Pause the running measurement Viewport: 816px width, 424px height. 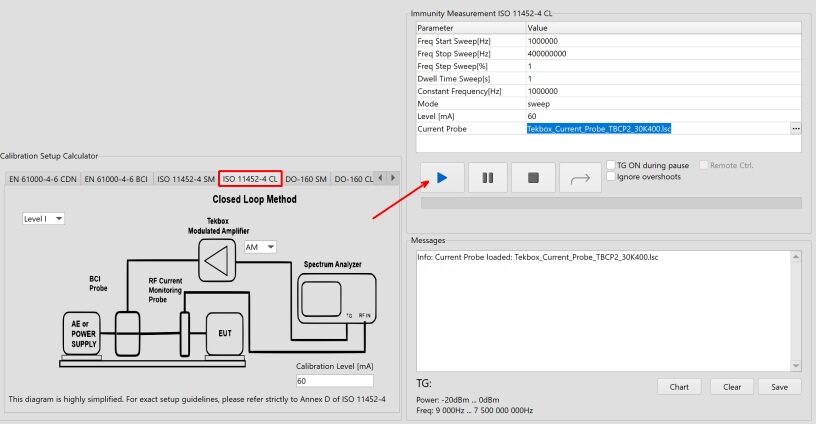(488, 178)
